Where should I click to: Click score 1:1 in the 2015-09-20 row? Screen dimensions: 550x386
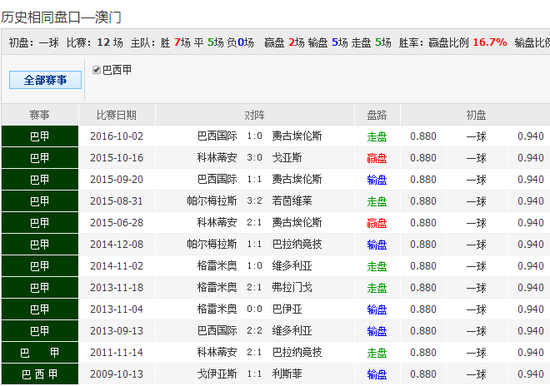click(x=254, y=179)
